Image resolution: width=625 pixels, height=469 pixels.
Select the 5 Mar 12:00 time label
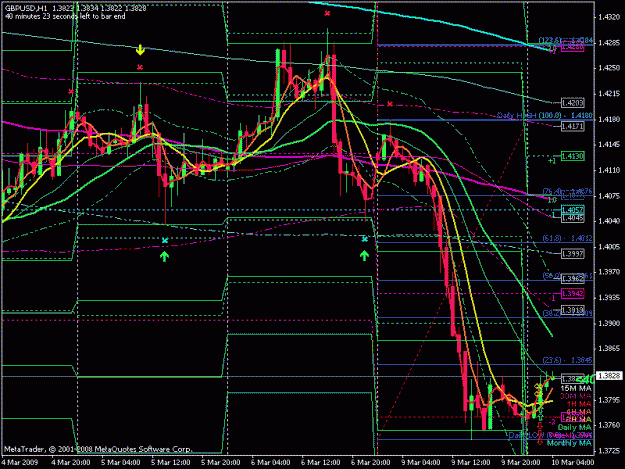click(x=171, y=462)
